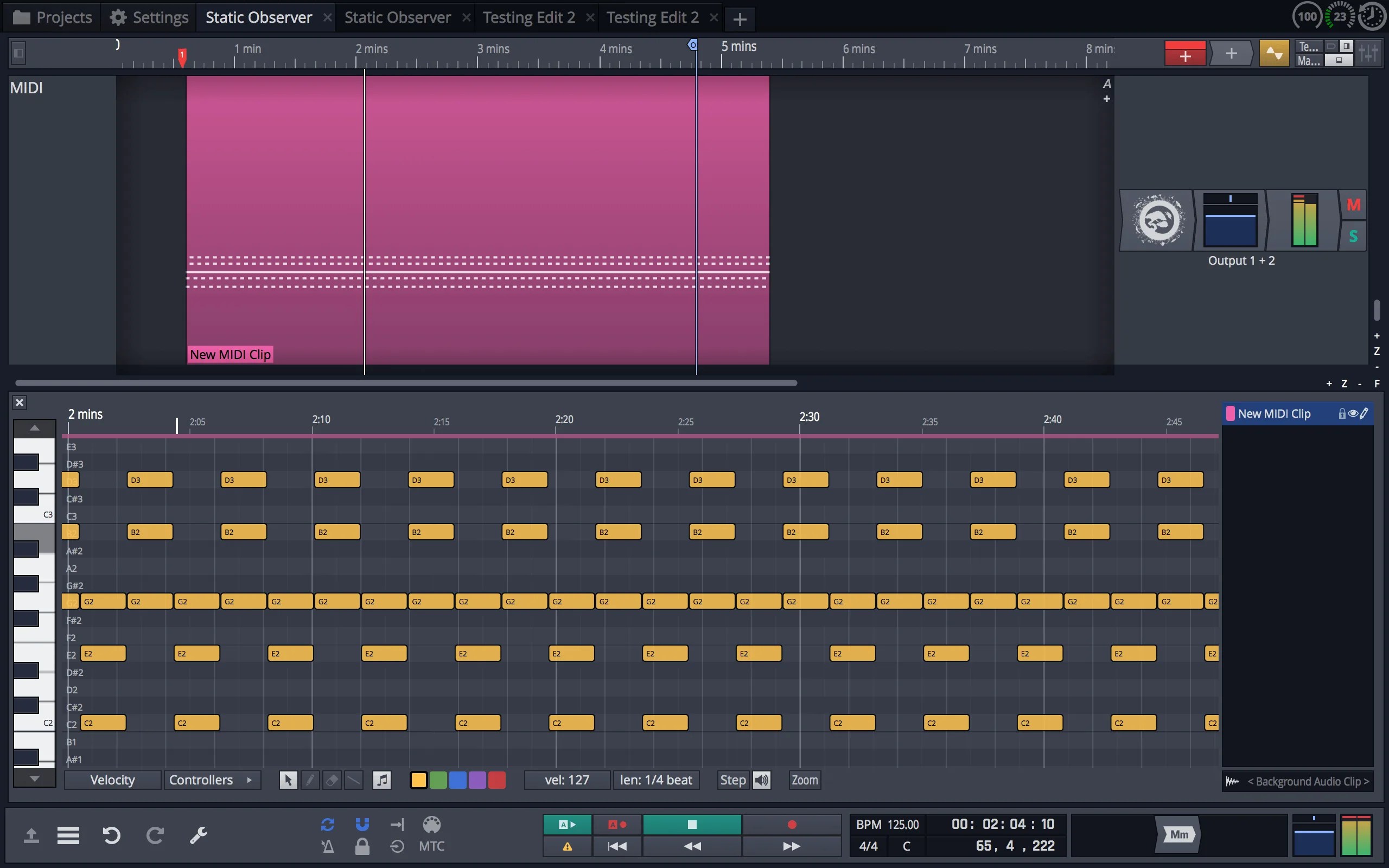Open settings with the wrench icon
This screenshot has height=868, width=1389.
[198, 835]
